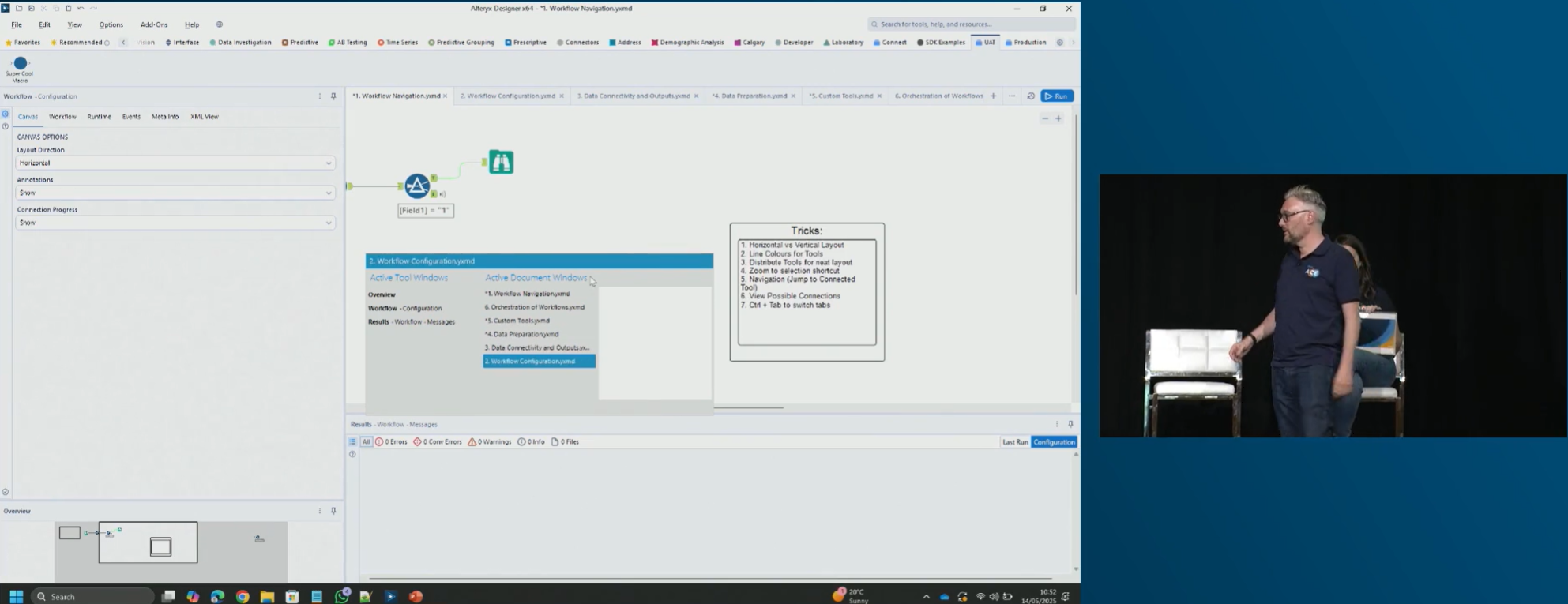
Task: Click the Open folder toolbar icon
Action: 19,8
